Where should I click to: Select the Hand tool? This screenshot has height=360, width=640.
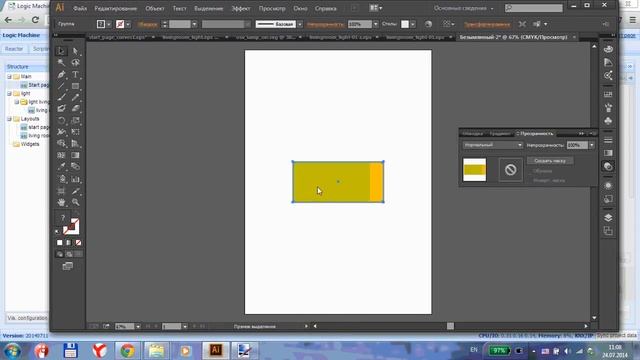pos(61,202)
